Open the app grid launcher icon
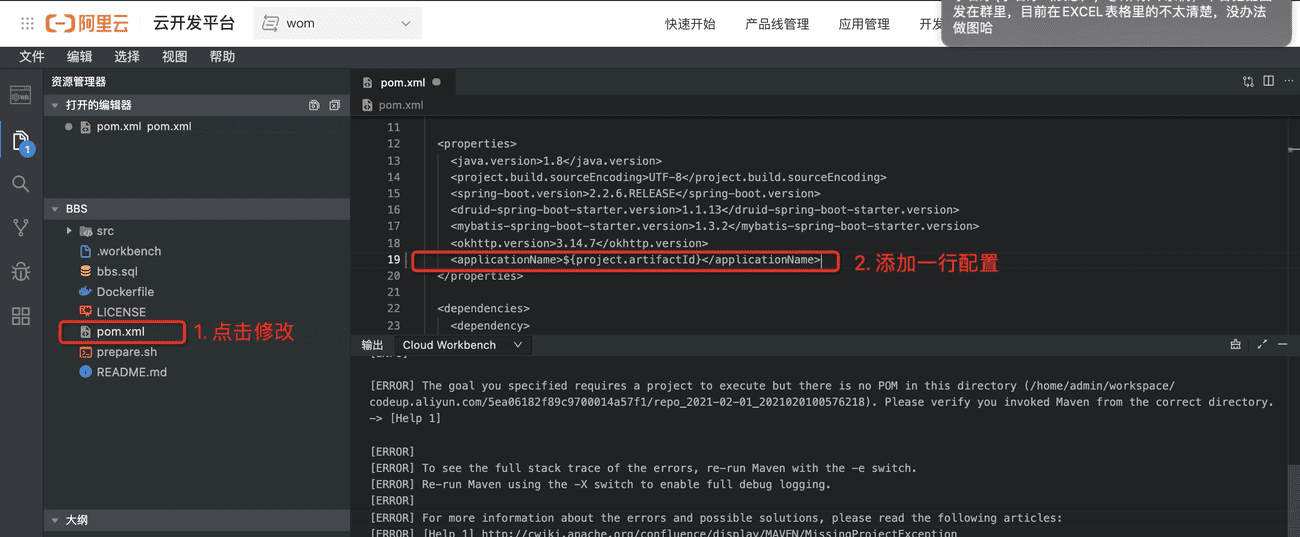Screen dimensions: 1300x537 [x=27, y=23]
